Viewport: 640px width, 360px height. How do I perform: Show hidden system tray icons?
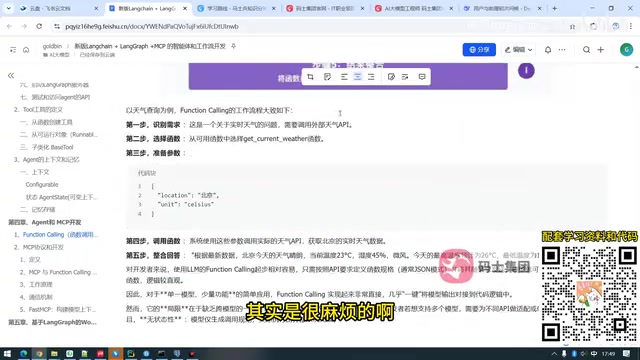pyautogui.click(x=554, y=353)
